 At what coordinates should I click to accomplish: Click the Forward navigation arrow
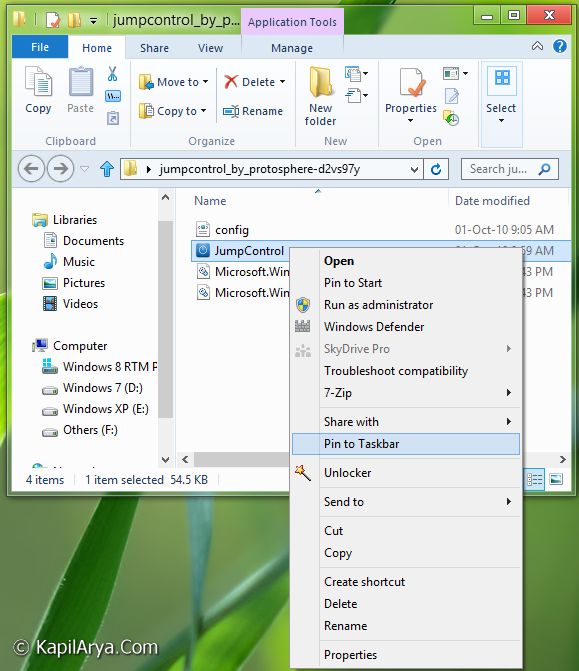point(60,169)
